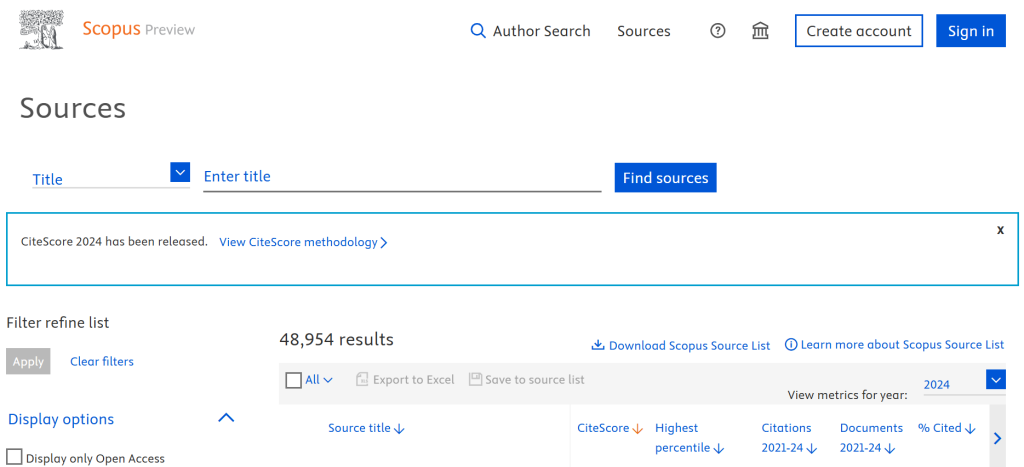Viewport: 1024px width, 467px height.
Task: Click the institution building icon
Action: [x=760, y=31]
